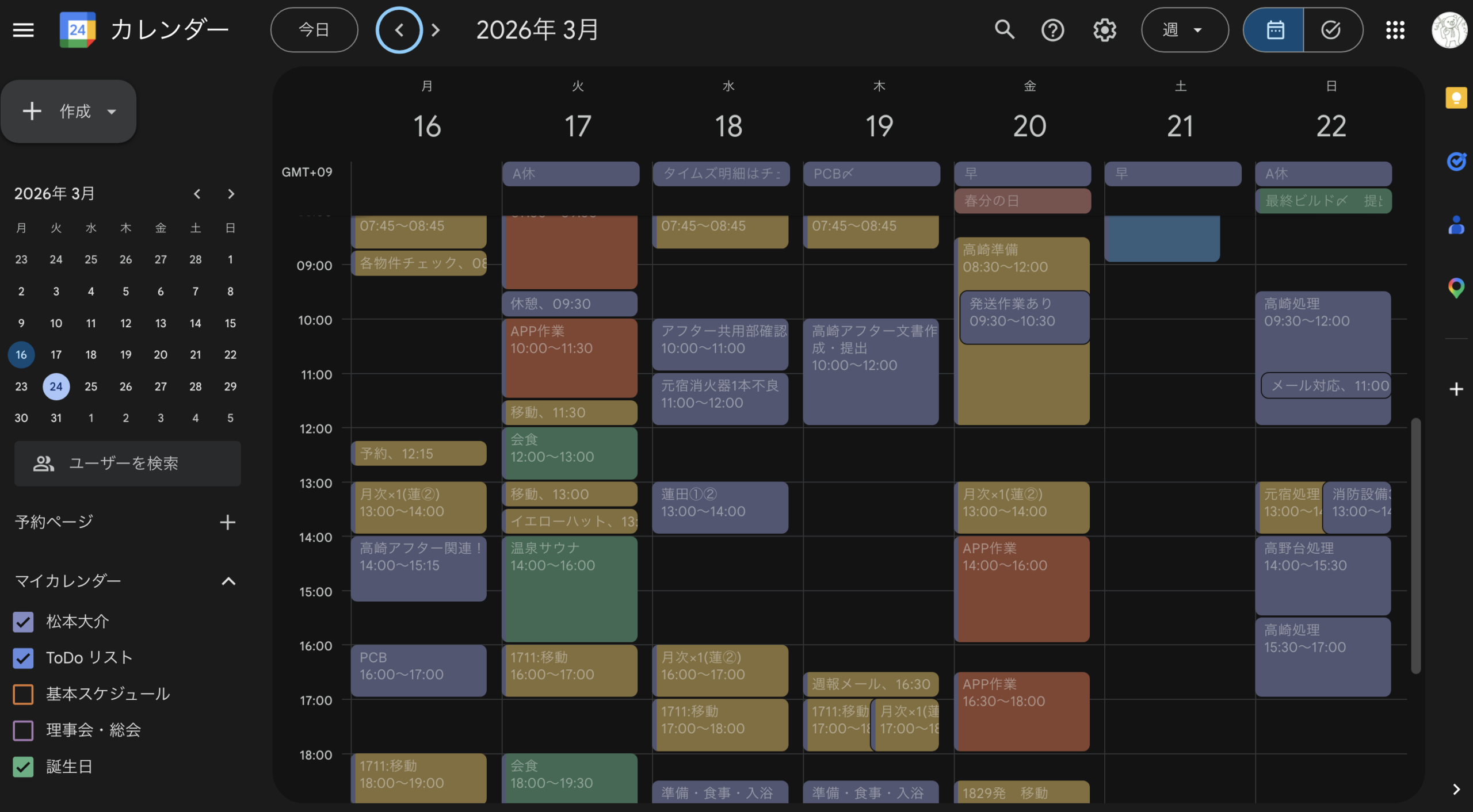Screen dimensions: 1473x812
Task: Toggle the 誕生日 calendar checkbox
Action: pyautogui.click(x=23, y=767)
